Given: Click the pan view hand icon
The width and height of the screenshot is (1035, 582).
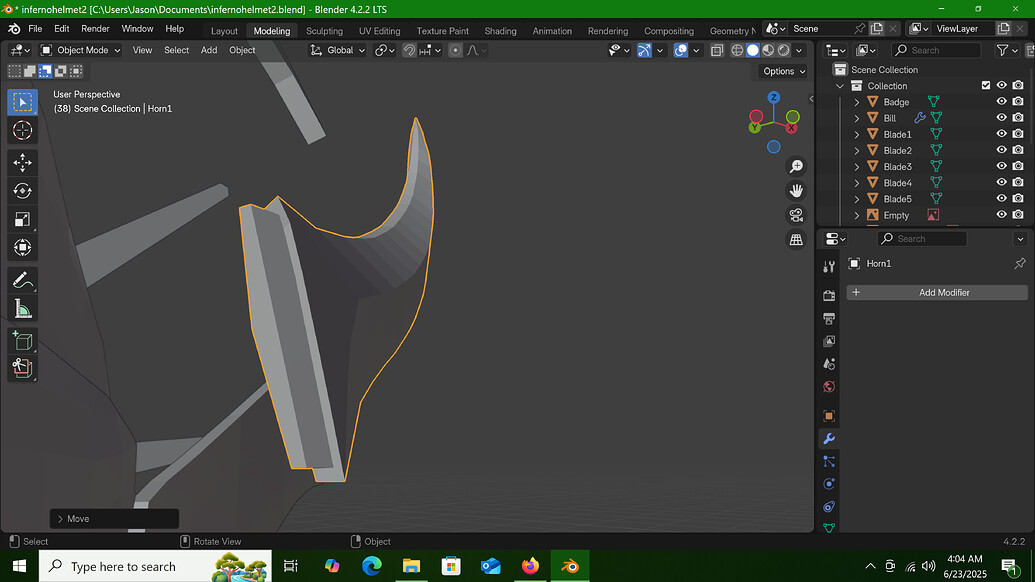Looking at the screenshot, I should point(796,191).
